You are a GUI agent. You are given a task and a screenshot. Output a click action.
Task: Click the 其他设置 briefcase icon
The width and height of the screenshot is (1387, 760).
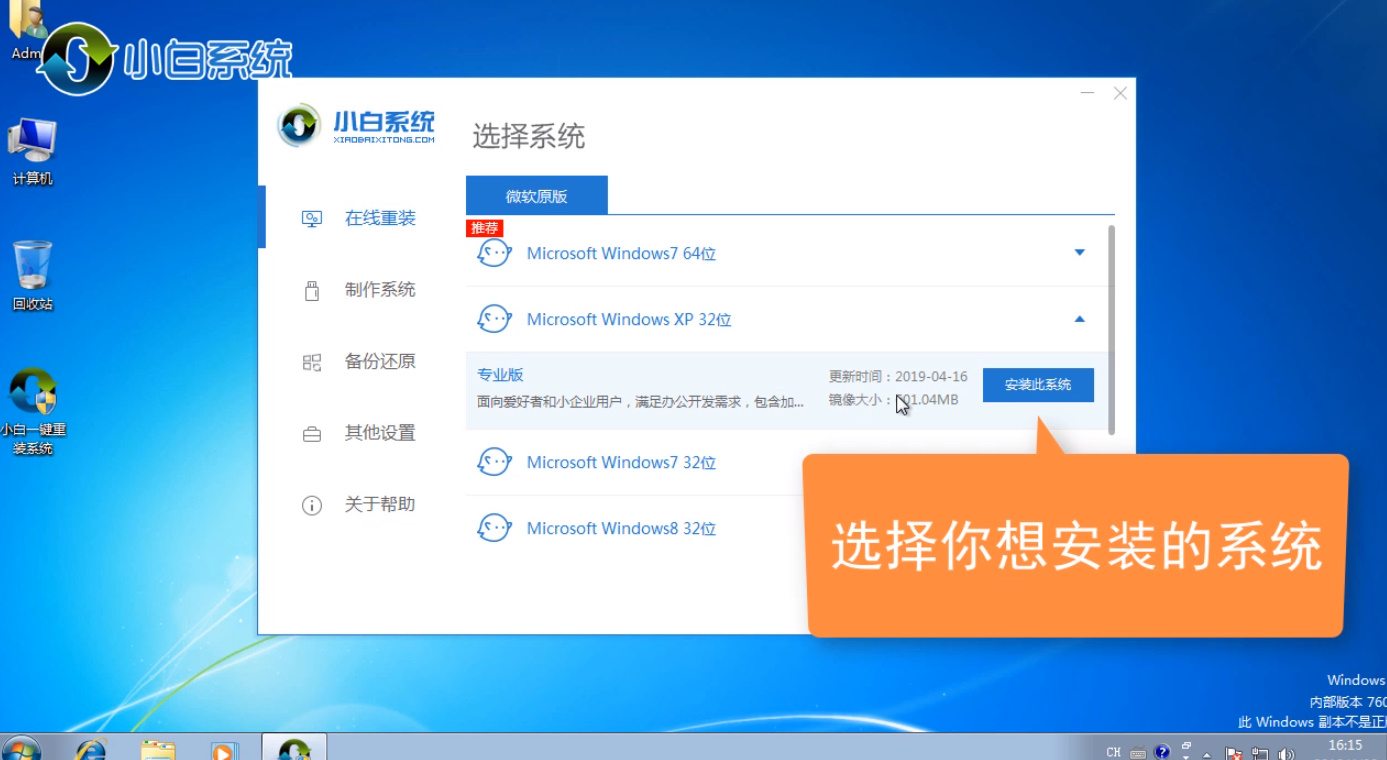[x=312, y=435]
